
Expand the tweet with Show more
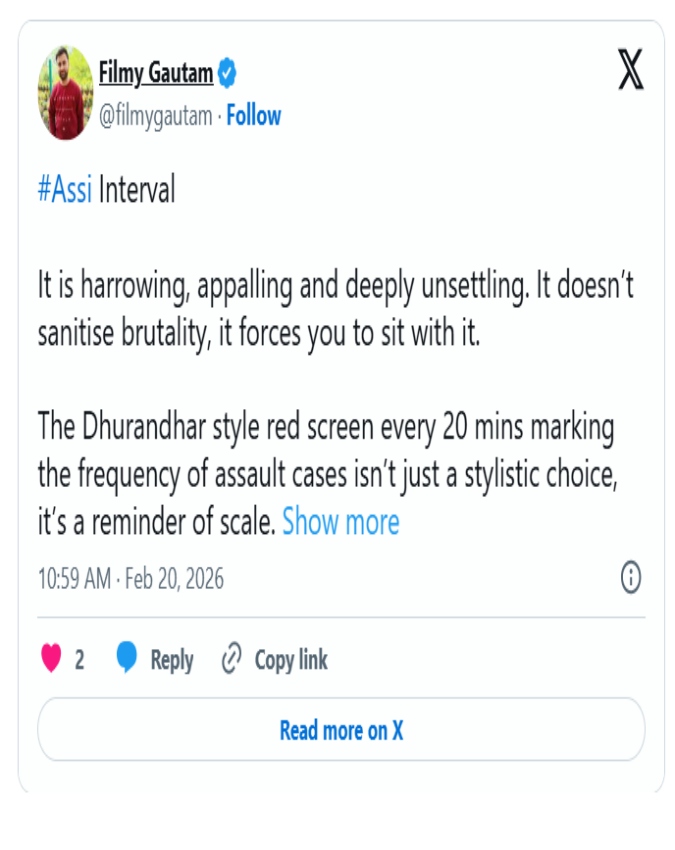point(340,522)
